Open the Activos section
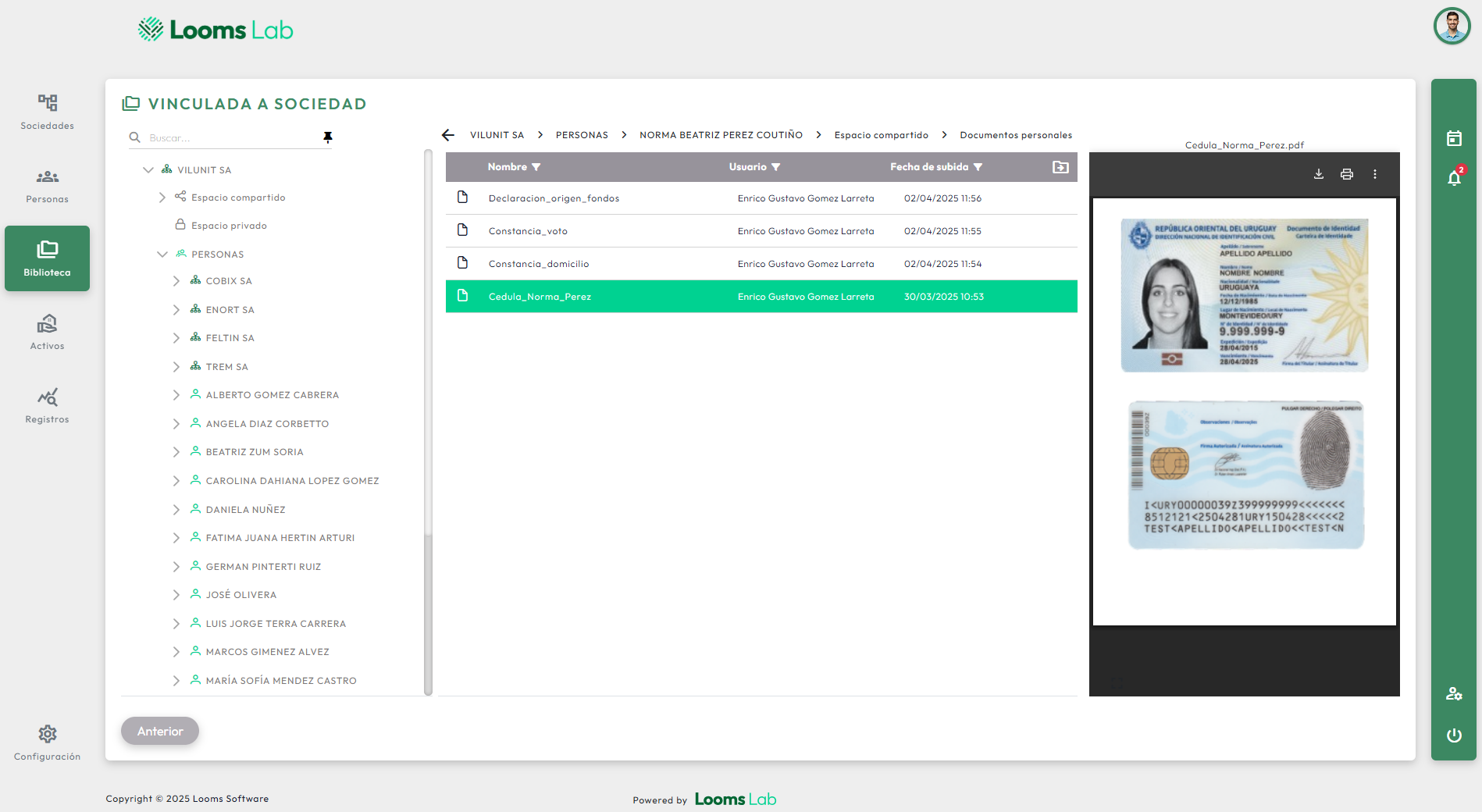The width and height of the screenshot is (1482, 812). pyautogui.click(x=47, y=332)
